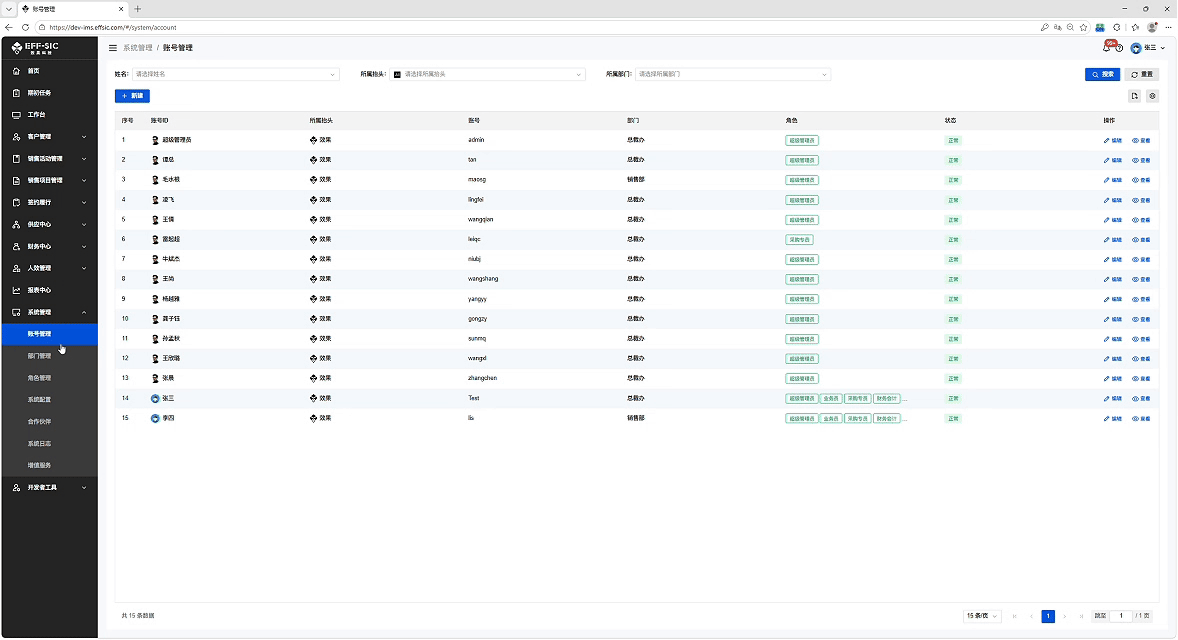The width and height of the screenshot is (1178, 640).
Task: Click the 系统管理 breadcrumb link
Action: 137,48
